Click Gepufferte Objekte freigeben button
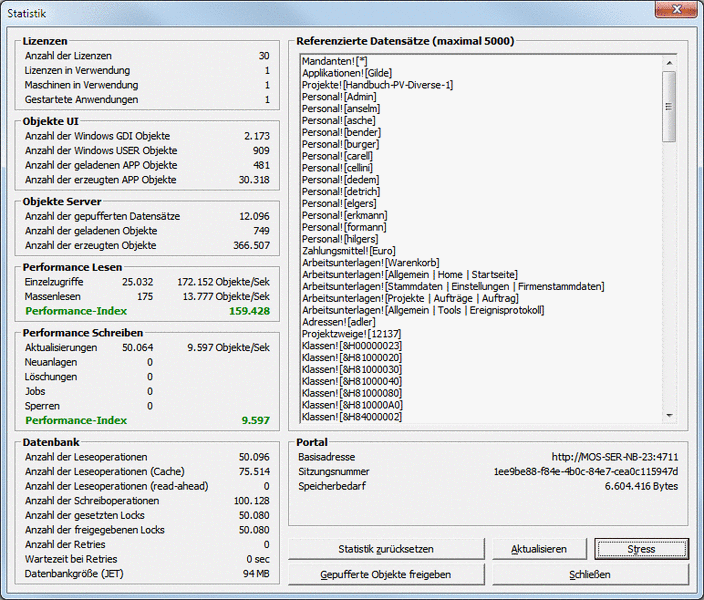Screen dimensions: 704x600 pos(386,574)
